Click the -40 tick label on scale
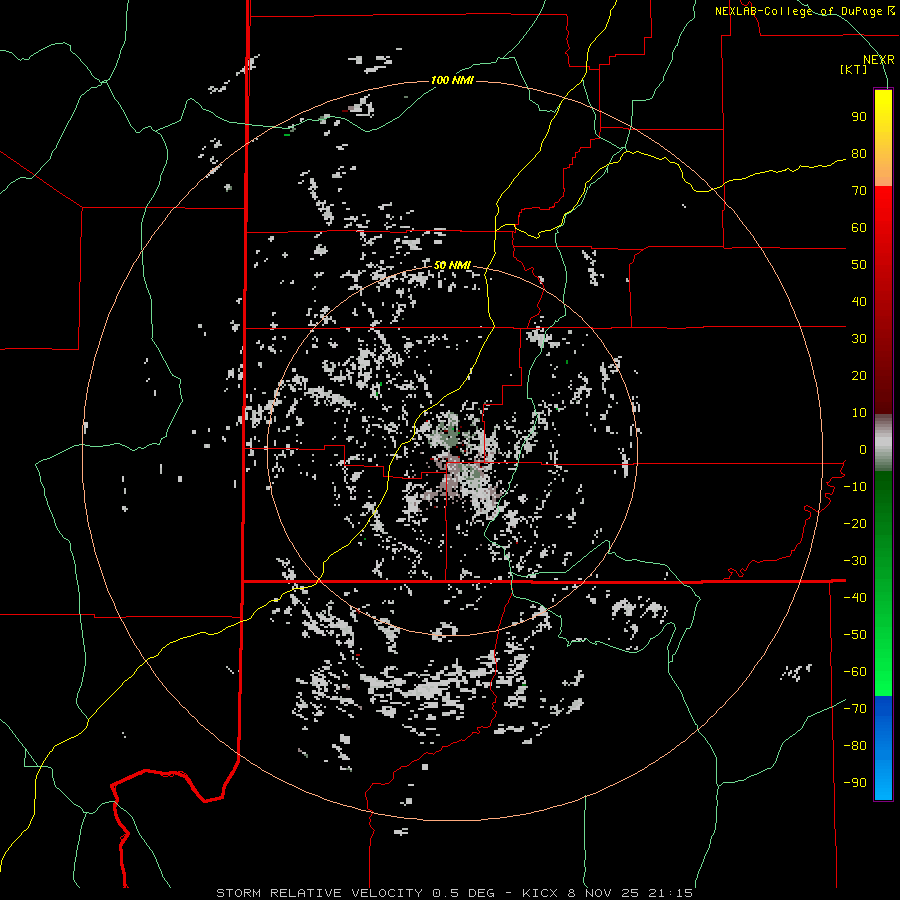 coord(855,598)
